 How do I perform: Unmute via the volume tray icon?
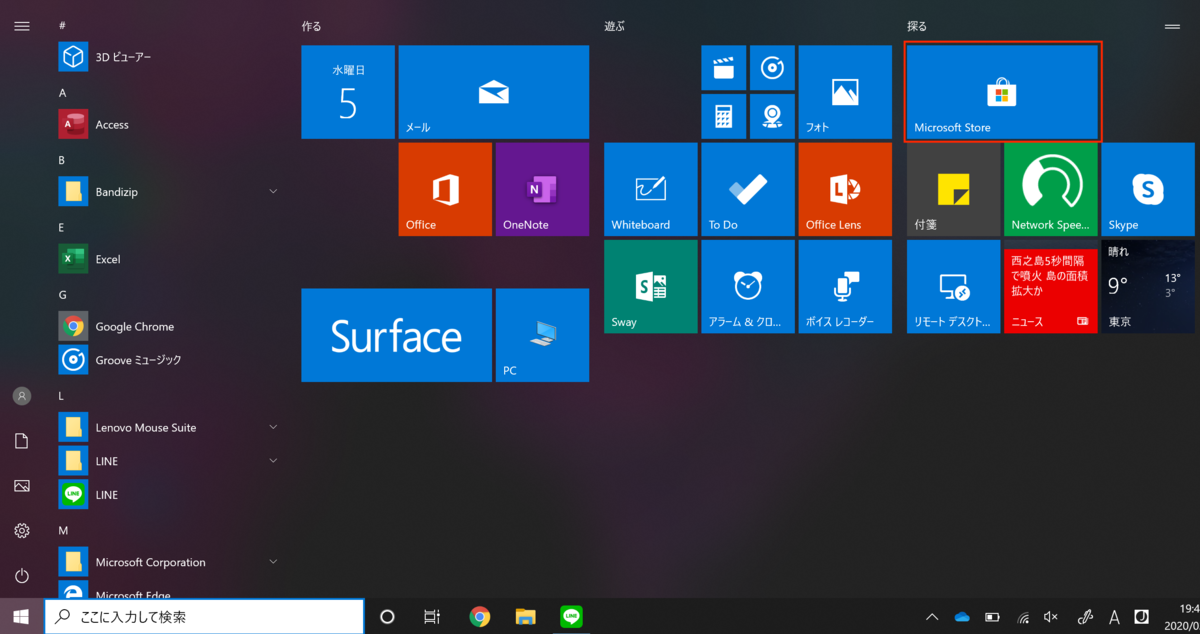click(1051, 617)
